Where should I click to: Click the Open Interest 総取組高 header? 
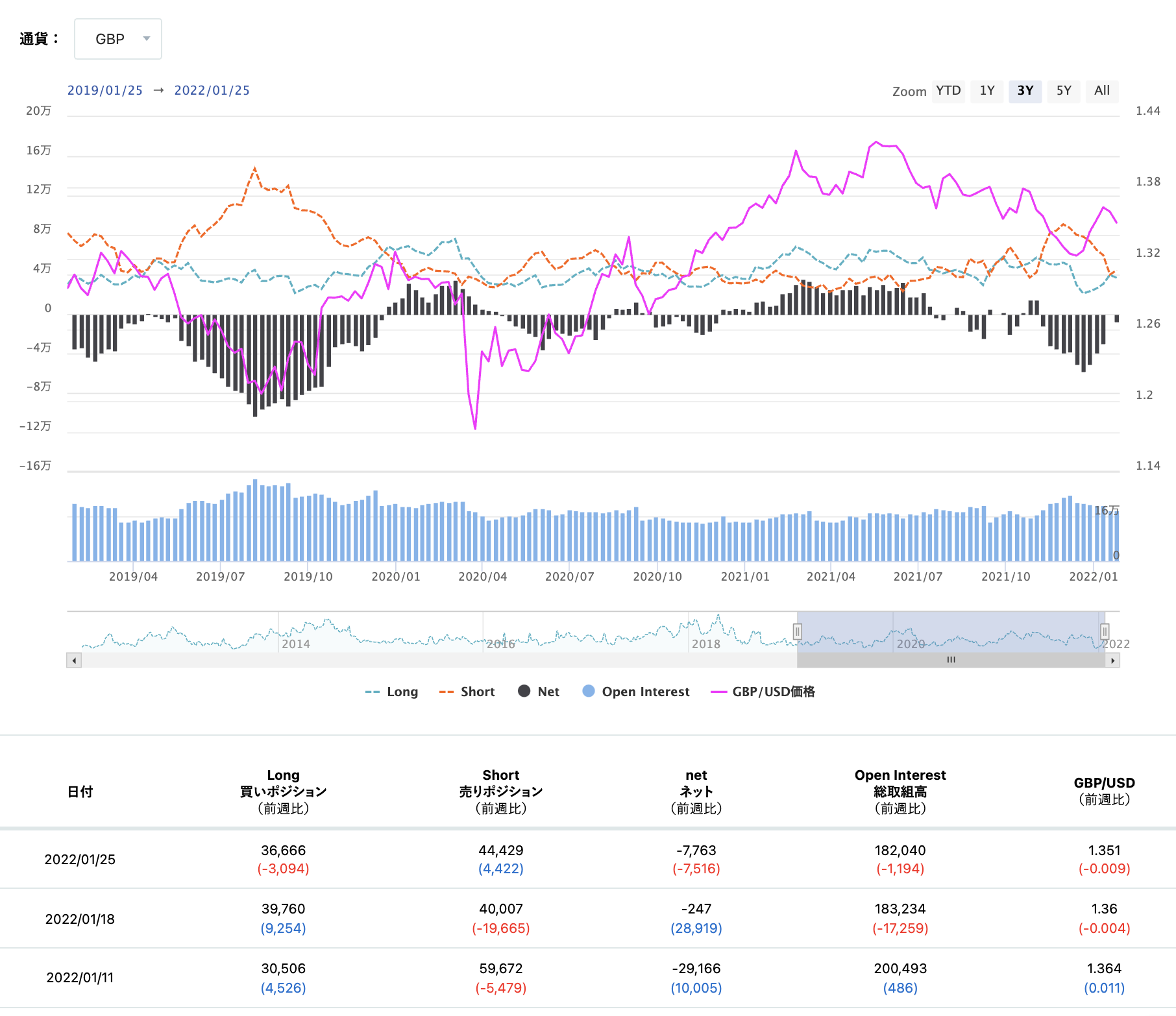coord(900,792)
